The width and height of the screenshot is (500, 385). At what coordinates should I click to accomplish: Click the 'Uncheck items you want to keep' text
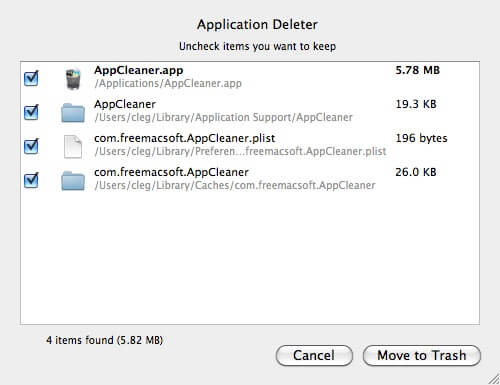pyautogui.click(x=257, y=46)
